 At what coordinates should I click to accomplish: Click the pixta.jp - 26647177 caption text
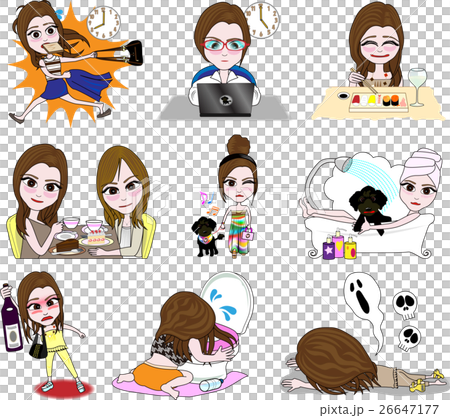tap(379, 409)
